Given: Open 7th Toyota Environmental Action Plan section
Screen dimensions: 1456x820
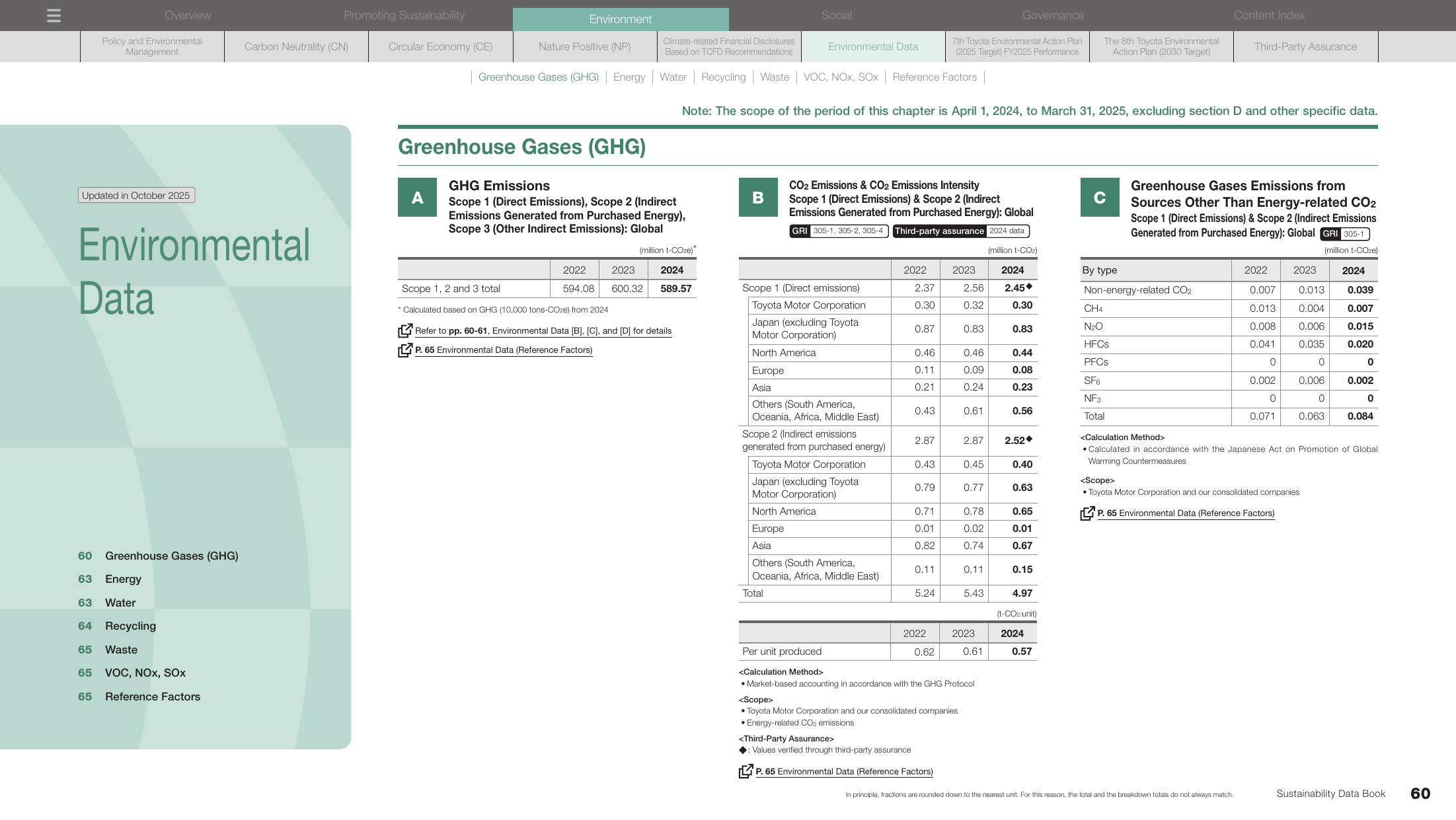Looking at the screenshot, I should (x=1017, y=46).
